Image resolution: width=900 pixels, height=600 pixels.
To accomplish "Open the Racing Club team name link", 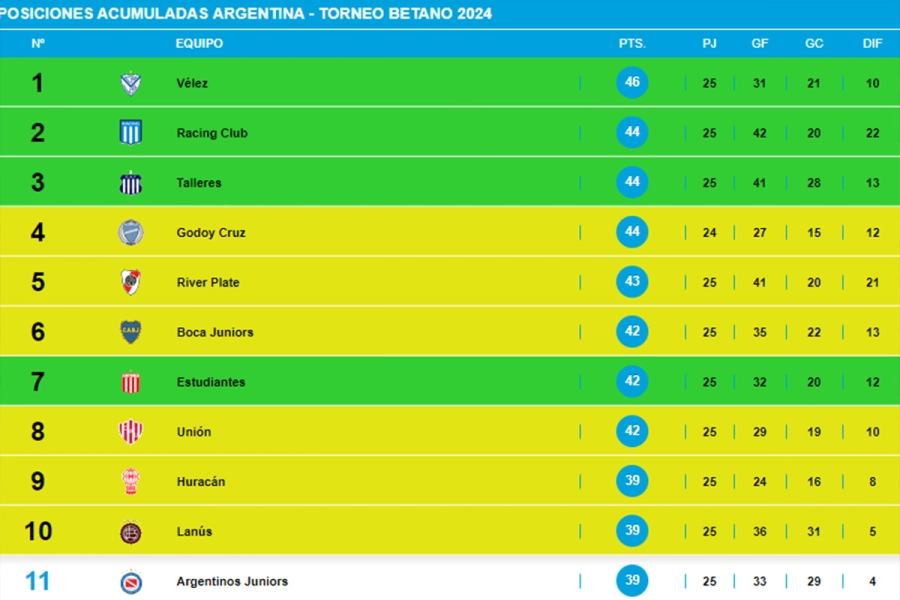I will [212, 133].
